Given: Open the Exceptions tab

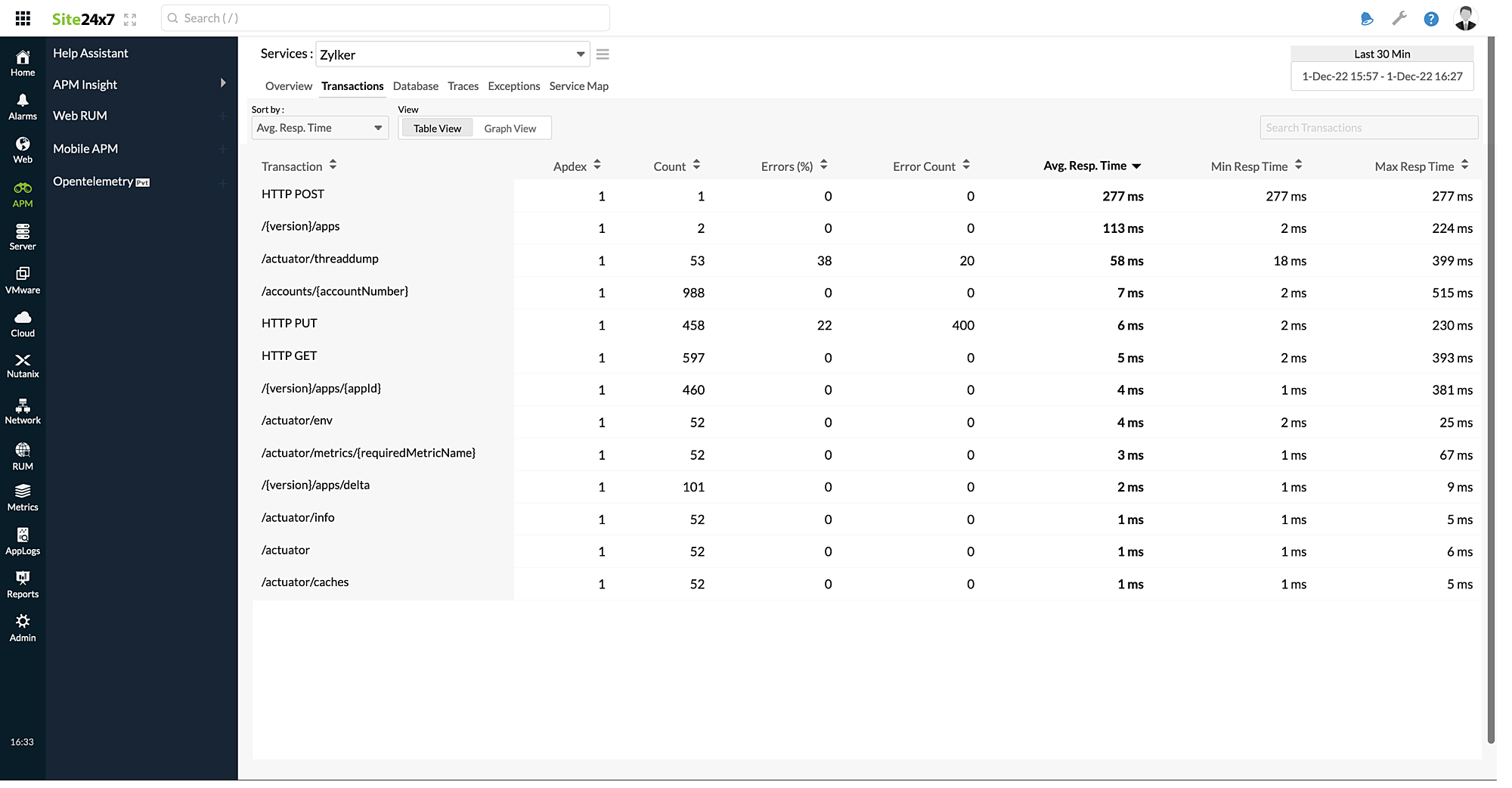Looking at the screenshot, I should (x=513, y=86).
